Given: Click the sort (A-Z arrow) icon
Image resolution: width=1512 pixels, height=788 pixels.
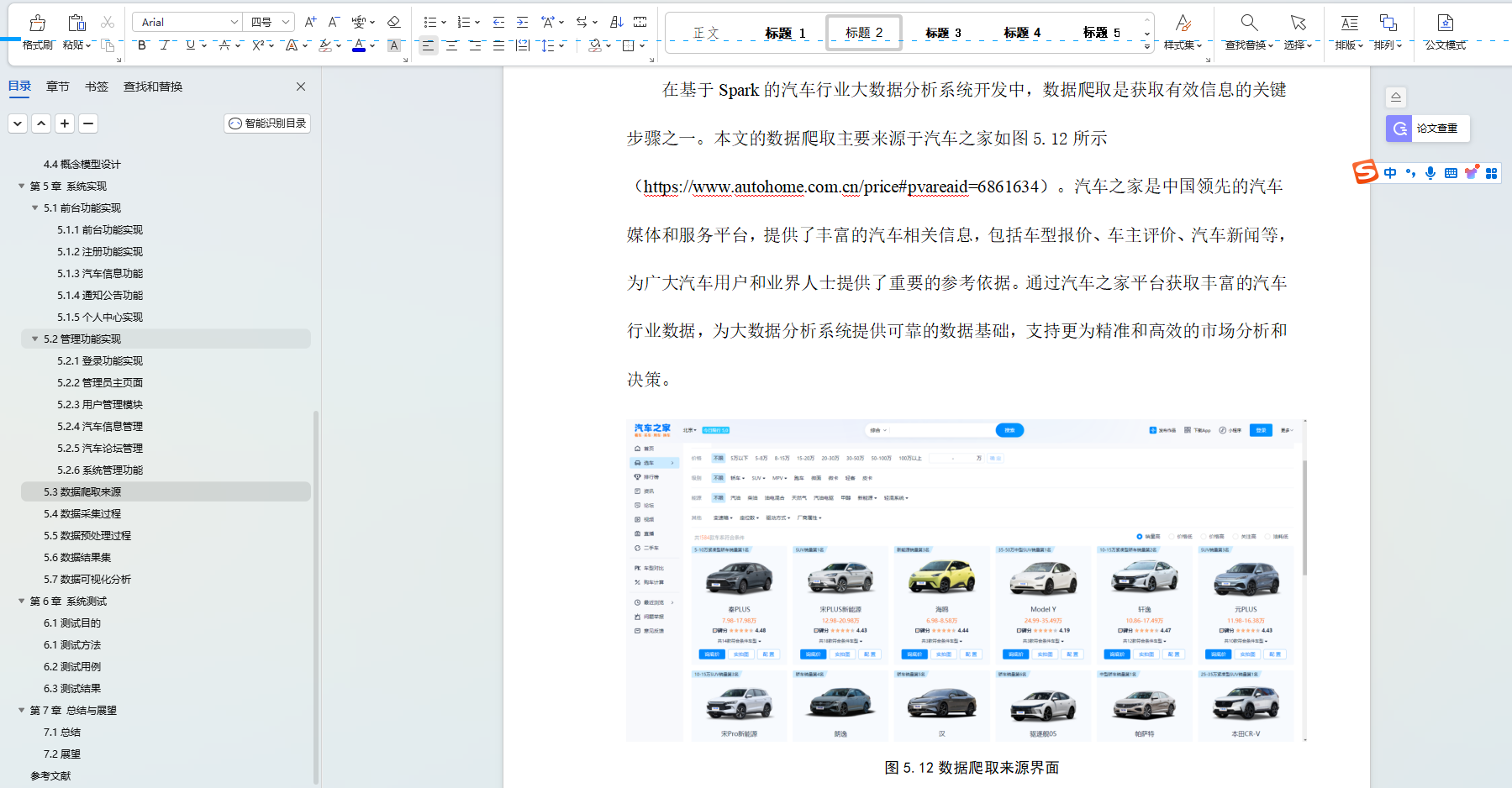Looking at the screenshot, I should pos(617,23).
